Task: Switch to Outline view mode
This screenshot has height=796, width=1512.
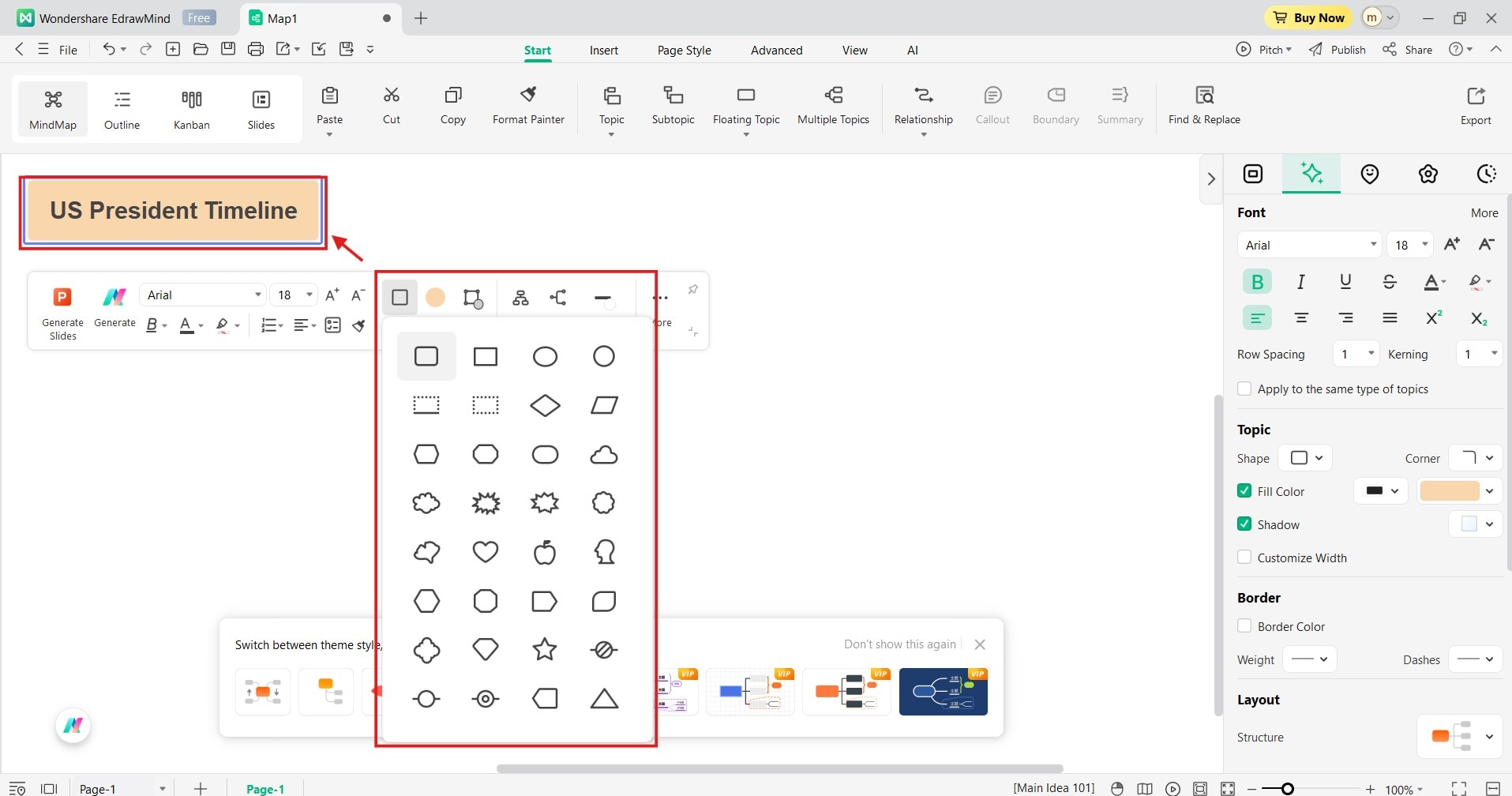Action: point(122,108)
